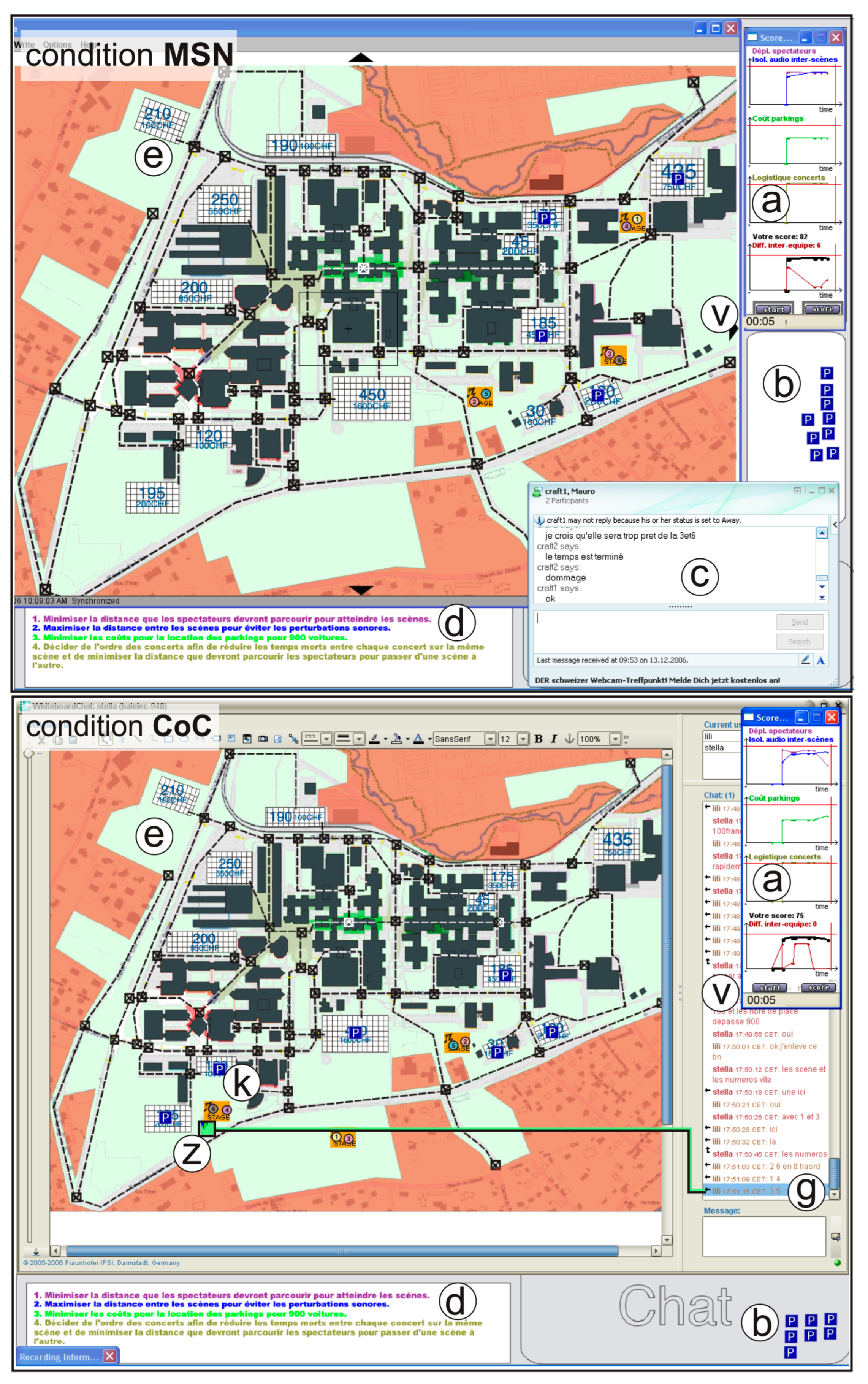
Task: Click the chat scrollbar down arrow in CoC
Action: coord(835,1194)
